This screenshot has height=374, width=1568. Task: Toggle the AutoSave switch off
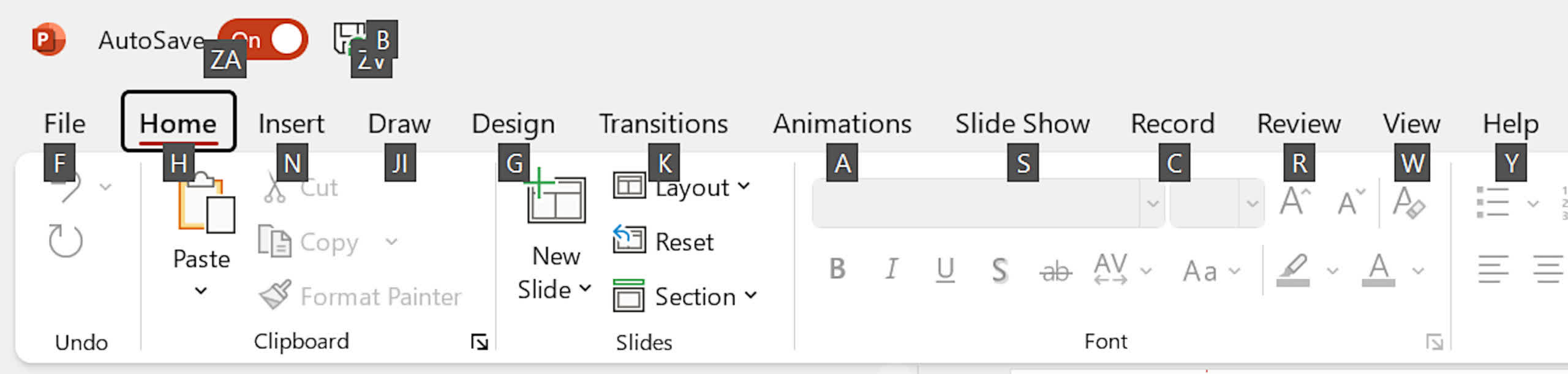[x=263, y=40]
